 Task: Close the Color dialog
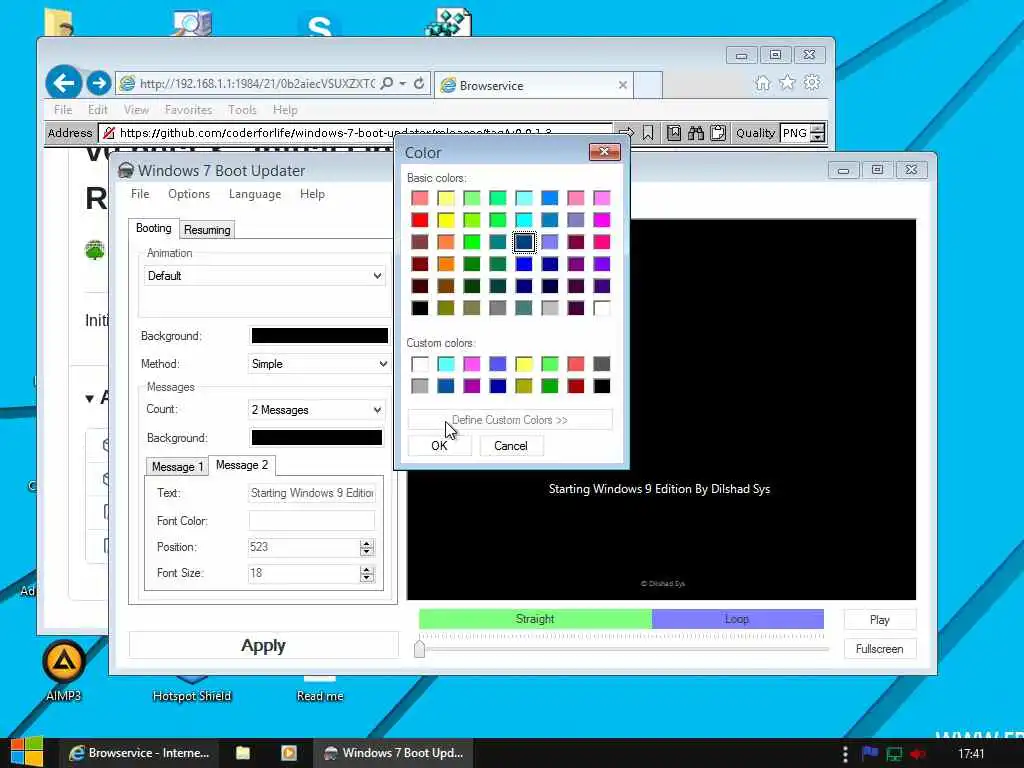604,152
